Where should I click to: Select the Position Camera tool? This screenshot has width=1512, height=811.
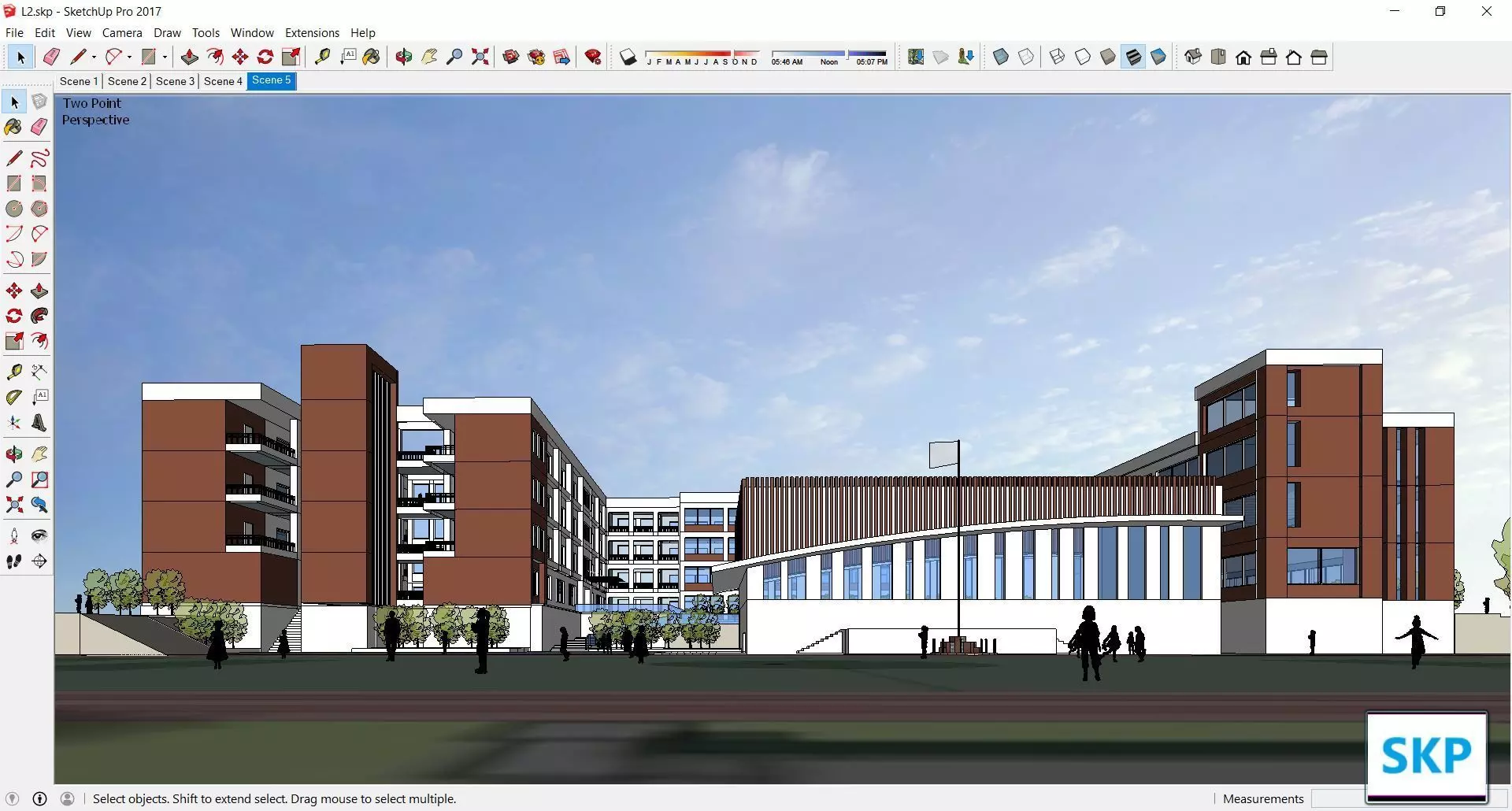click(x=14, y=536)
